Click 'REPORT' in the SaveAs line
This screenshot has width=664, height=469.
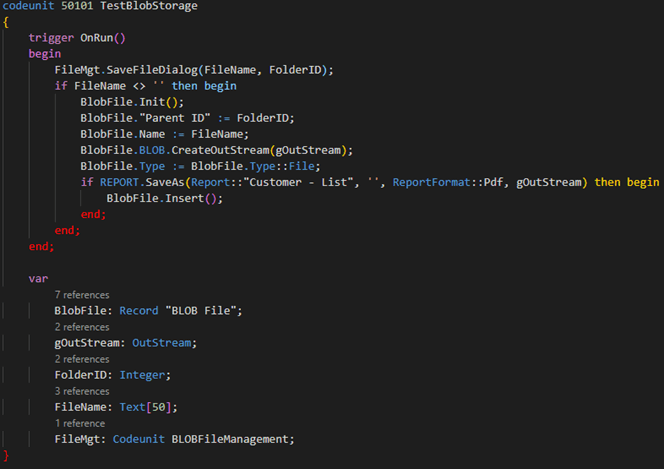[x=119, y=182]
